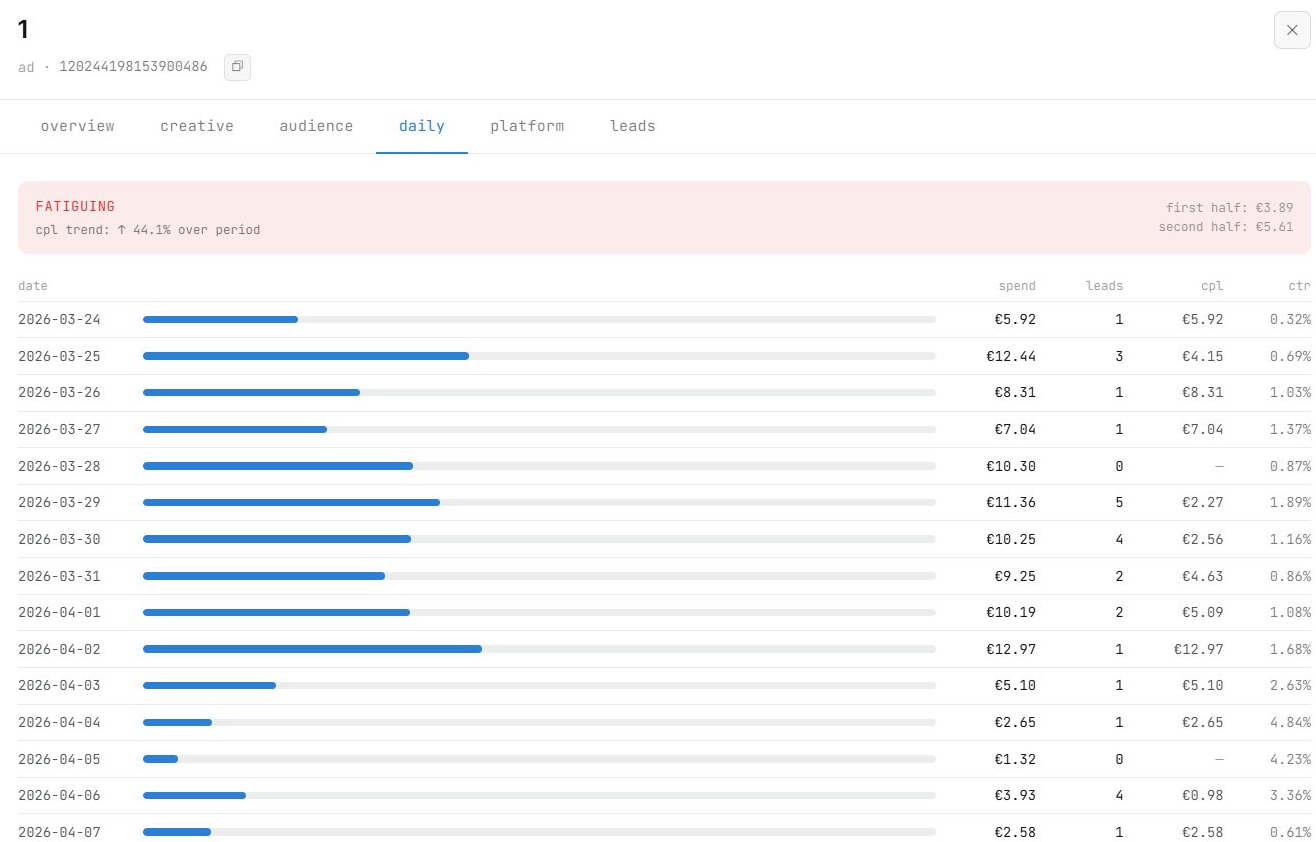Click the €0.98 cpl value

tap(1202, 795)
